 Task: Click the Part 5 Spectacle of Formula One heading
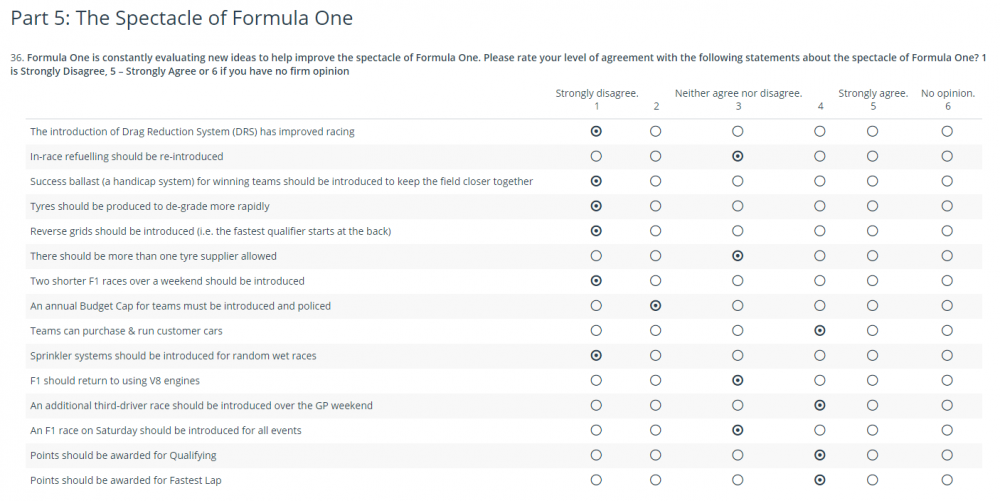(181, 19)
